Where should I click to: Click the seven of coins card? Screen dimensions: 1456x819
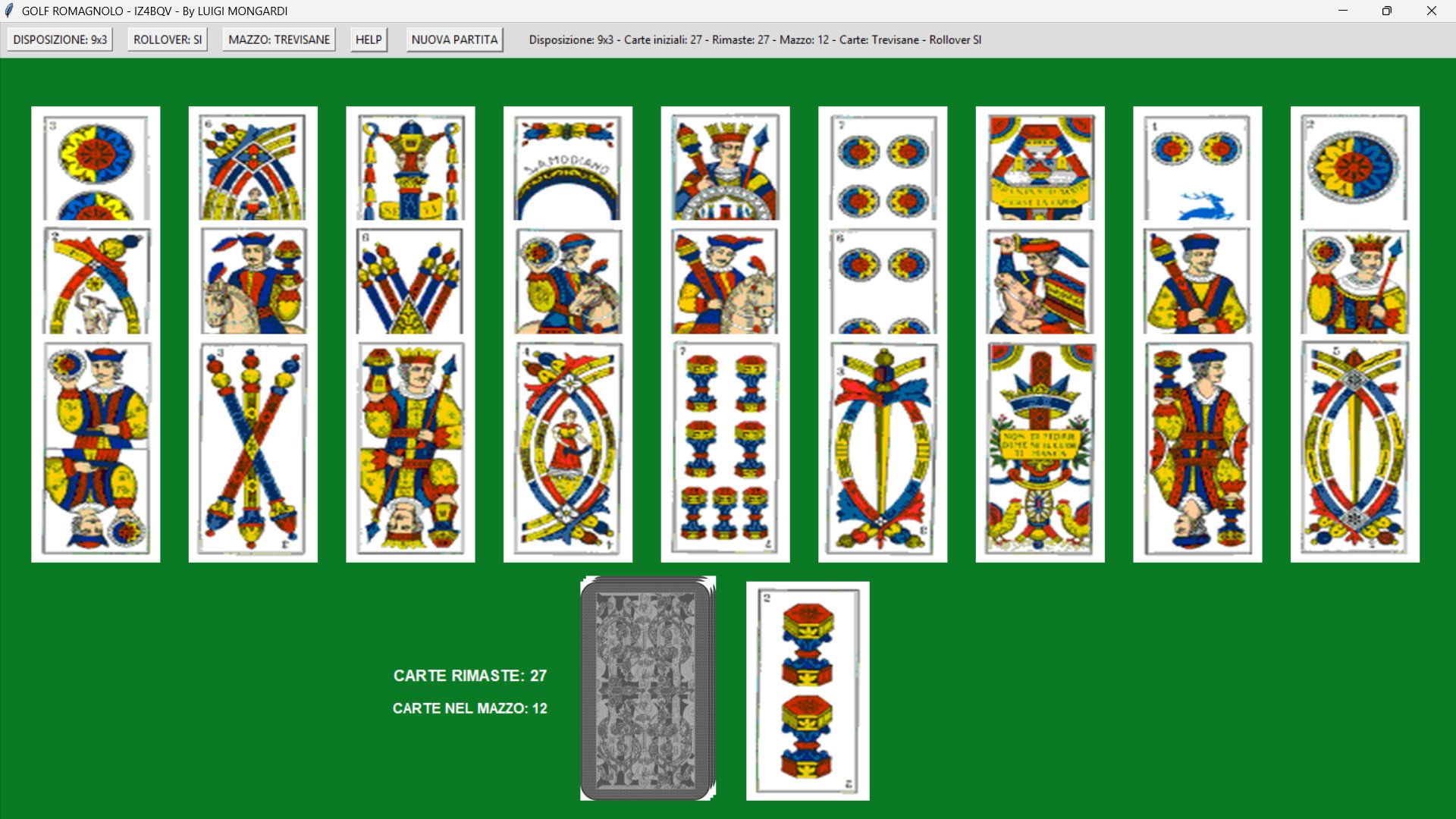(x=883, y=164)
